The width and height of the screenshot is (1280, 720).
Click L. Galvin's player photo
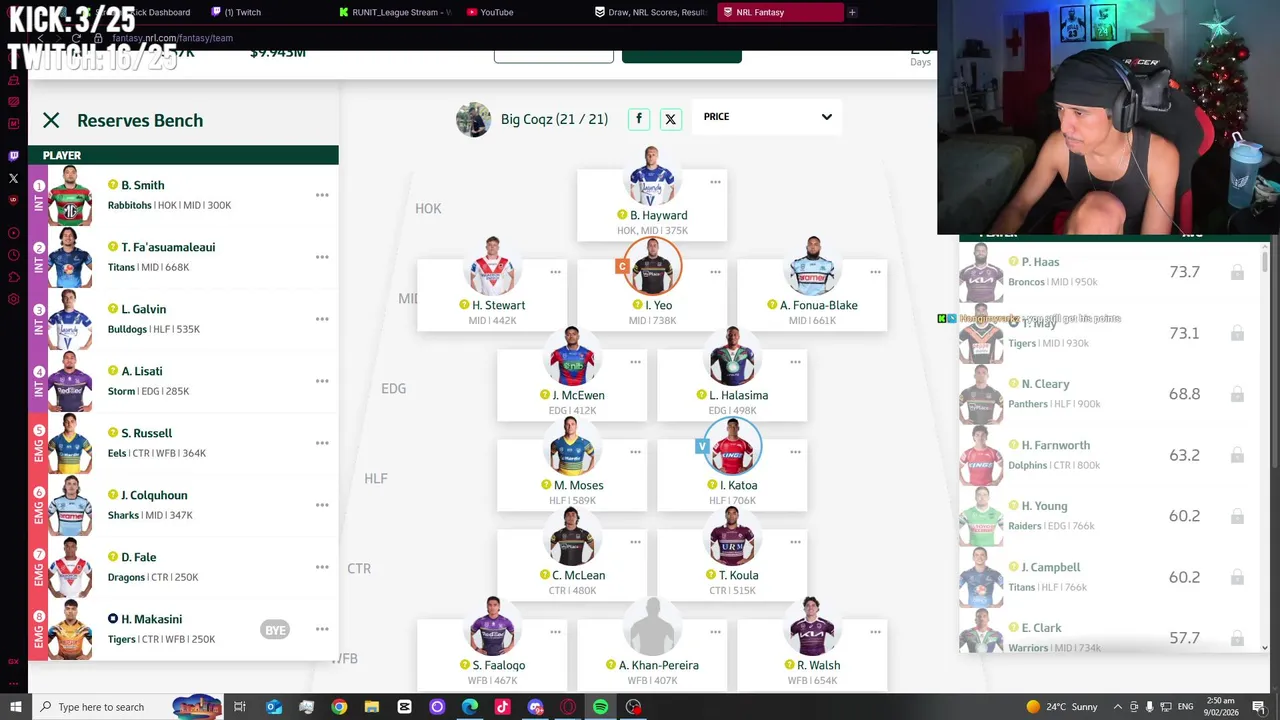pyautogui.click(x=70, y=319)
